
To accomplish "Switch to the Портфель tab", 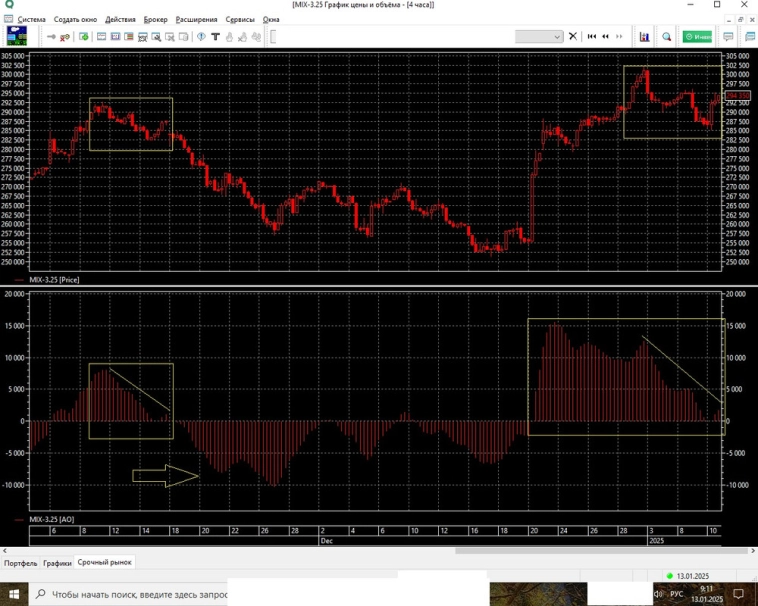I will pos(20,563).
